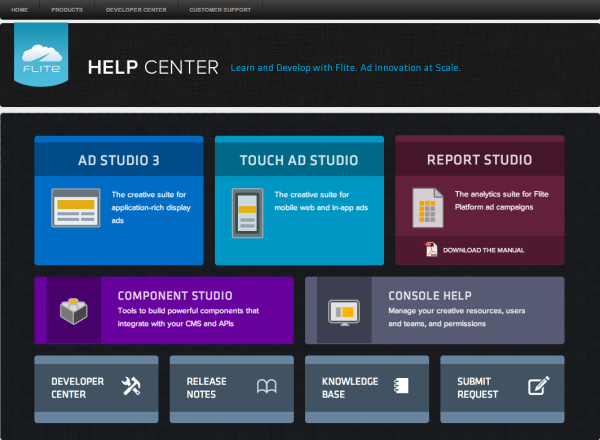Open the Home menu item
The width and height of the screenshot is (600, 440).
tap(19, 9)
